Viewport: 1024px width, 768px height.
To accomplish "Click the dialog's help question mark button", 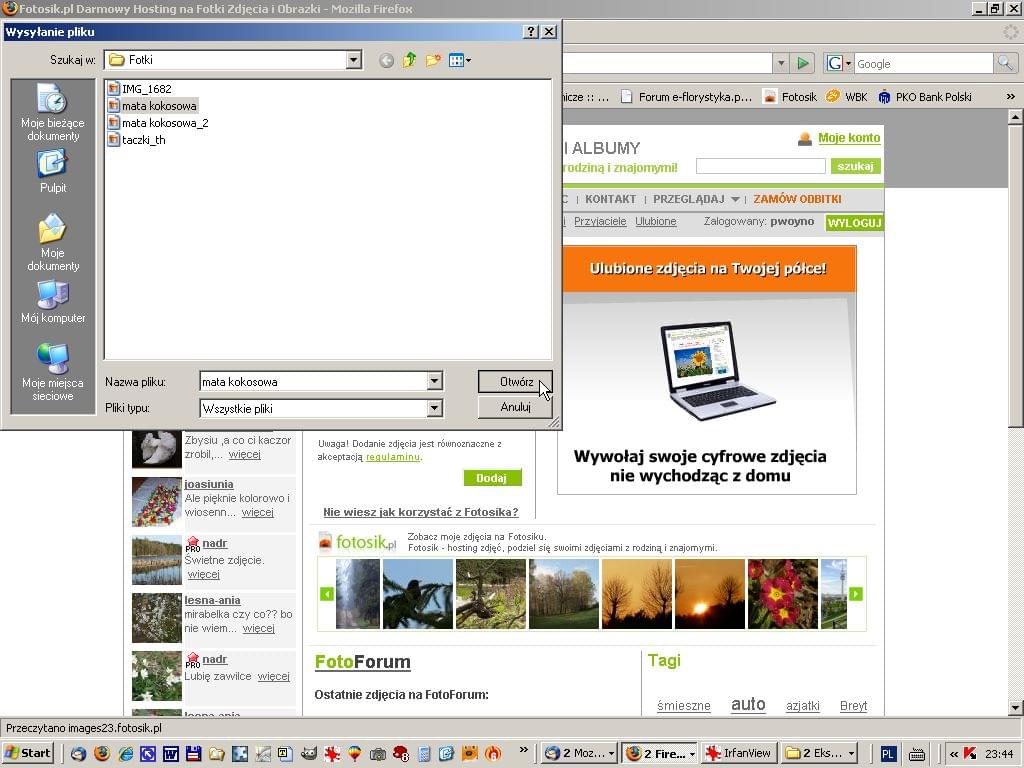I will pos(531,31).
